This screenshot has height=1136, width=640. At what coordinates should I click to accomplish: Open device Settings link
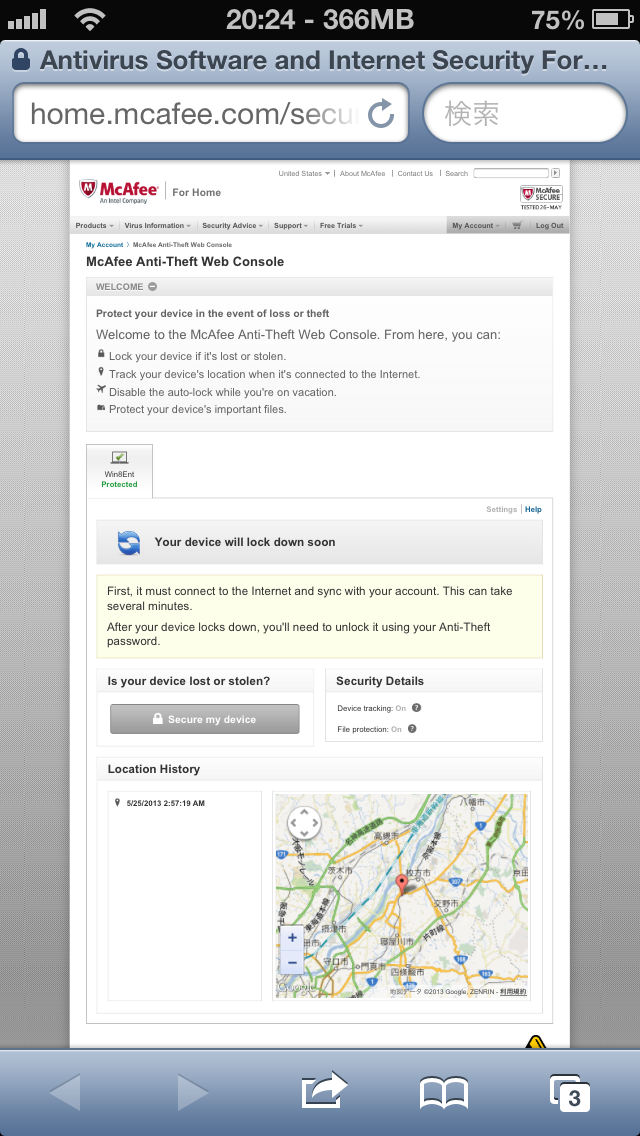pyautogui.click(x=502, y=509)
